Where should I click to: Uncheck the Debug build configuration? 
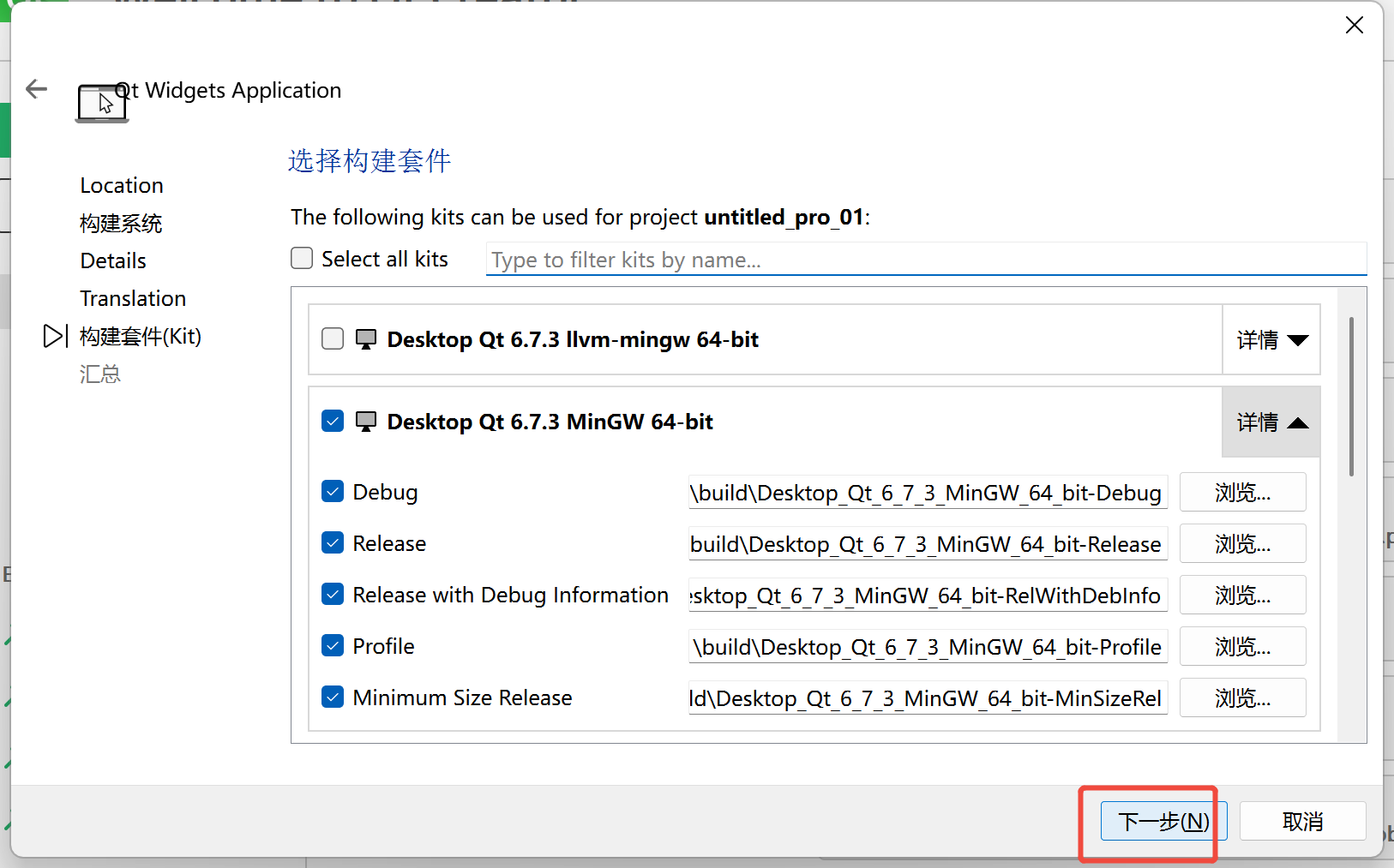(x=333, y=491)
